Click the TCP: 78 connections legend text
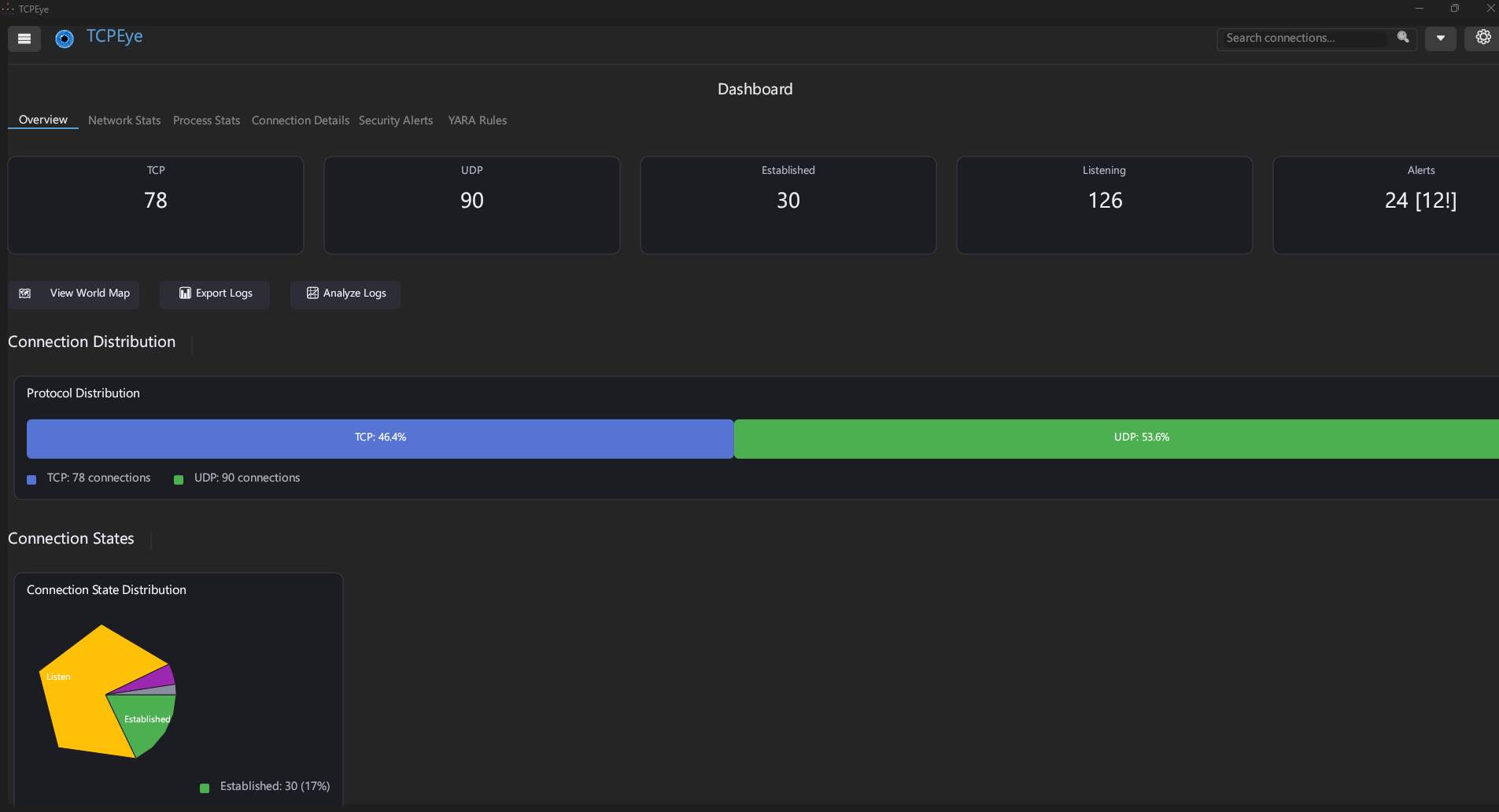The image size is (1499, 812). [x=98, y=478]
